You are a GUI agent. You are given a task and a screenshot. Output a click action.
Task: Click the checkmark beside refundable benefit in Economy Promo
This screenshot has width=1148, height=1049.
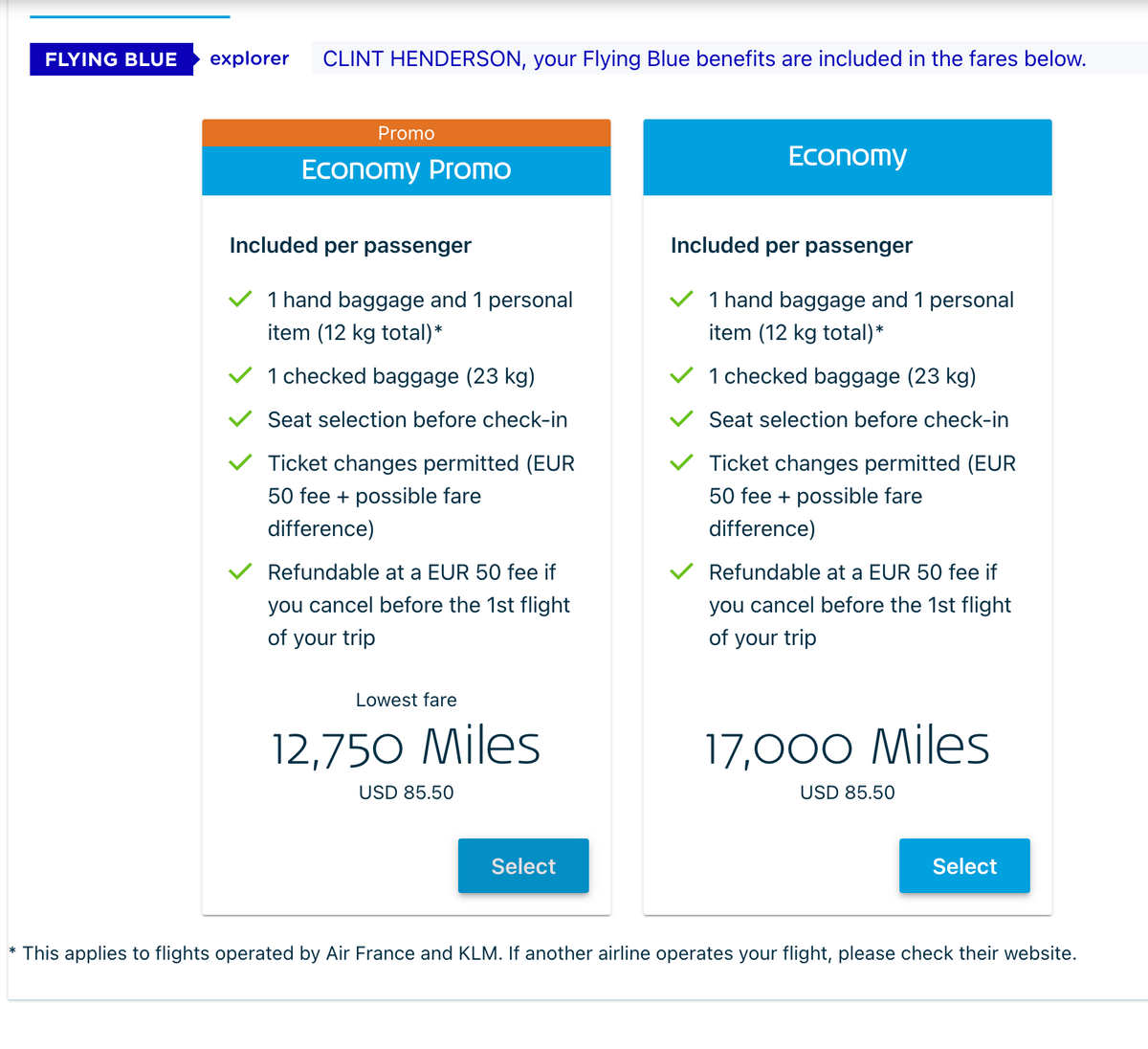[x=240, y=571]
